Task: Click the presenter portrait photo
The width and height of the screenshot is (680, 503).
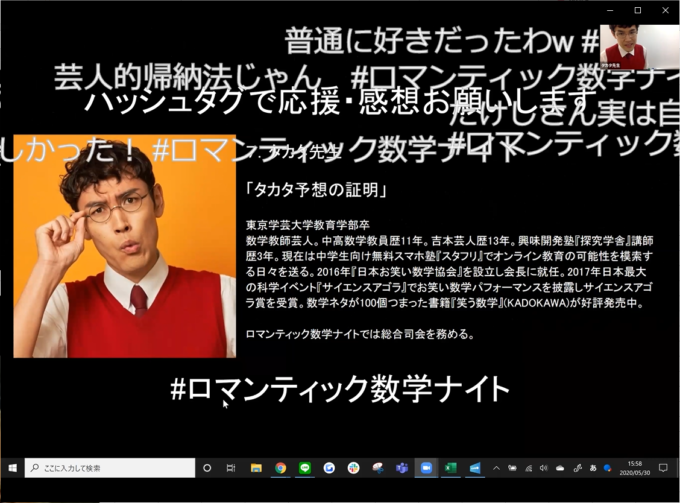Action: click(x=125, y=246)
